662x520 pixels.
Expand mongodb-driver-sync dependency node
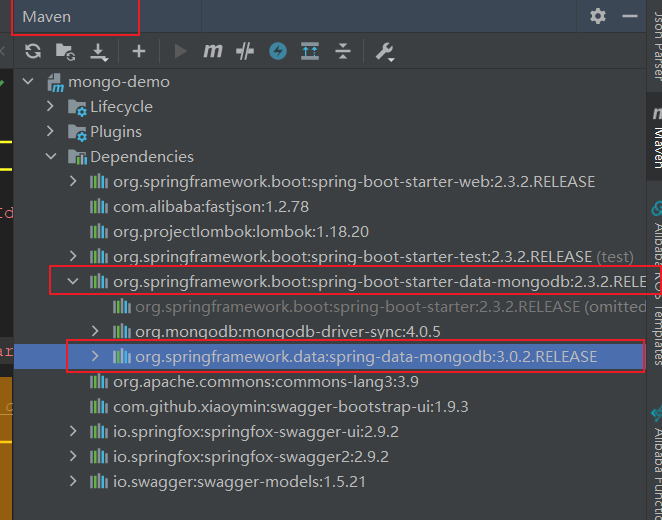(x=96, y=331)
